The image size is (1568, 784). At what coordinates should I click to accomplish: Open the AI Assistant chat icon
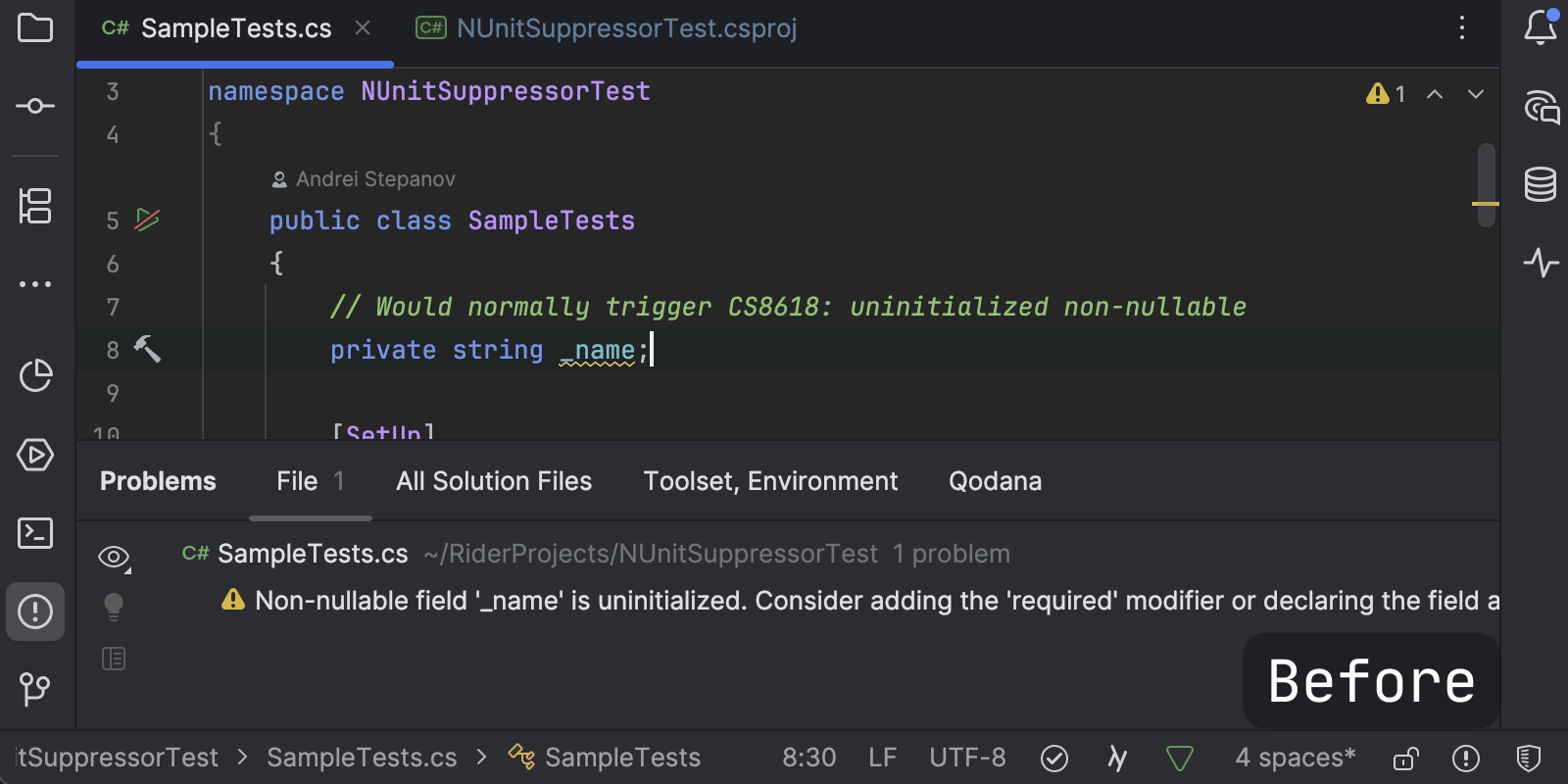pyautogui.click(x=1540, y=106)
